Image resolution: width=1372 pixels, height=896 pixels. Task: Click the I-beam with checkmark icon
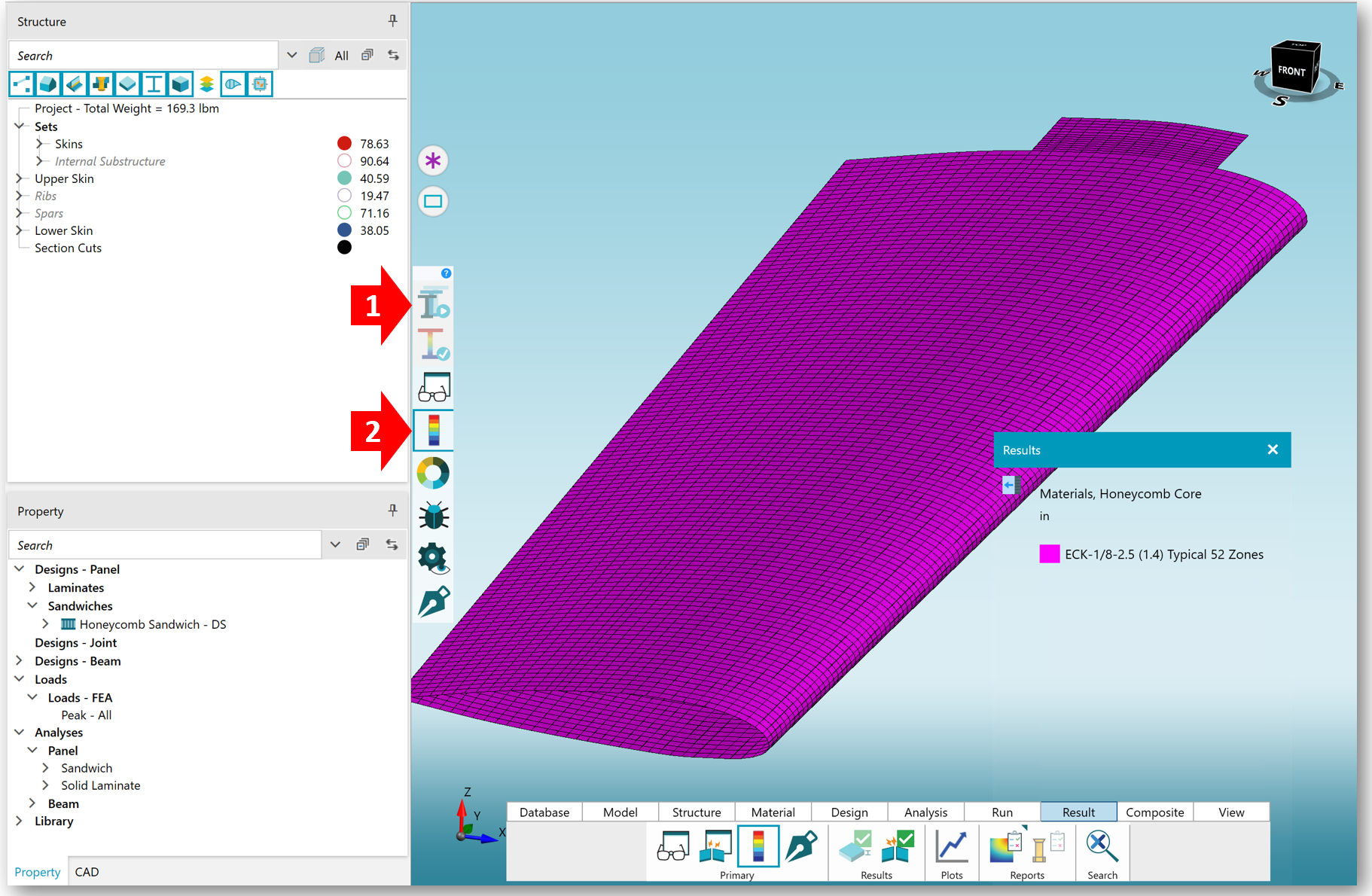point(434,345)
